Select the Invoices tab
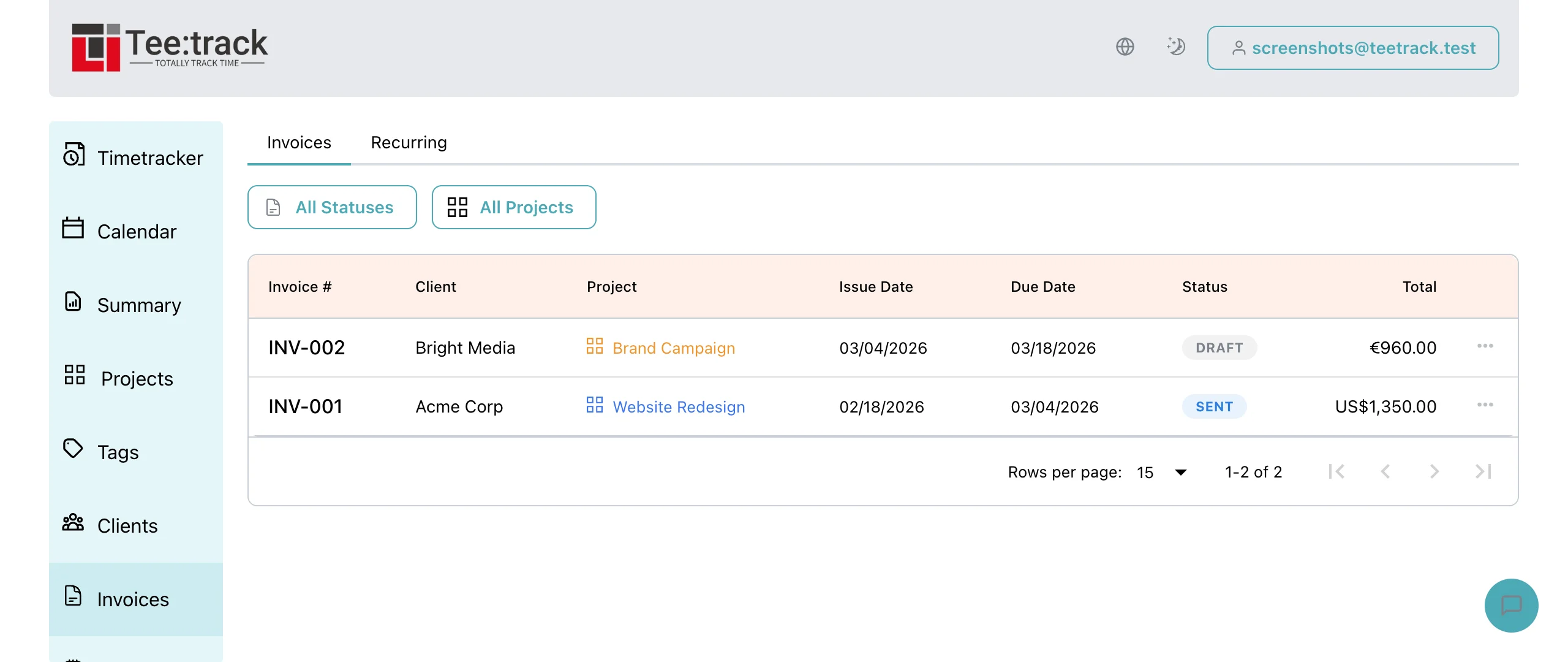The image size is (1568, 662). click(298, 142)
